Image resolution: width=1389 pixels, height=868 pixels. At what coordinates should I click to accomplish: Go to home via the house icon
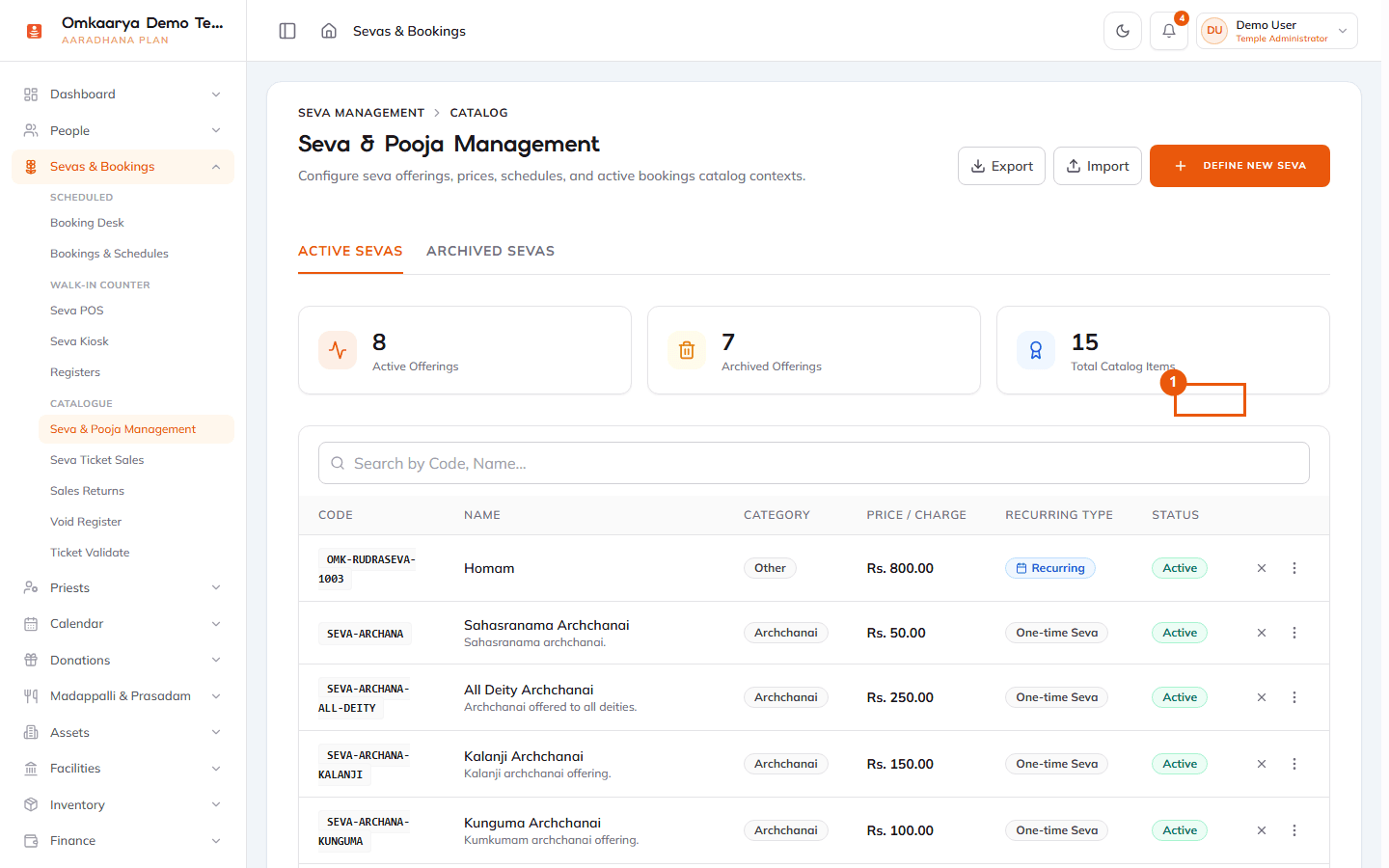[329, 31]
